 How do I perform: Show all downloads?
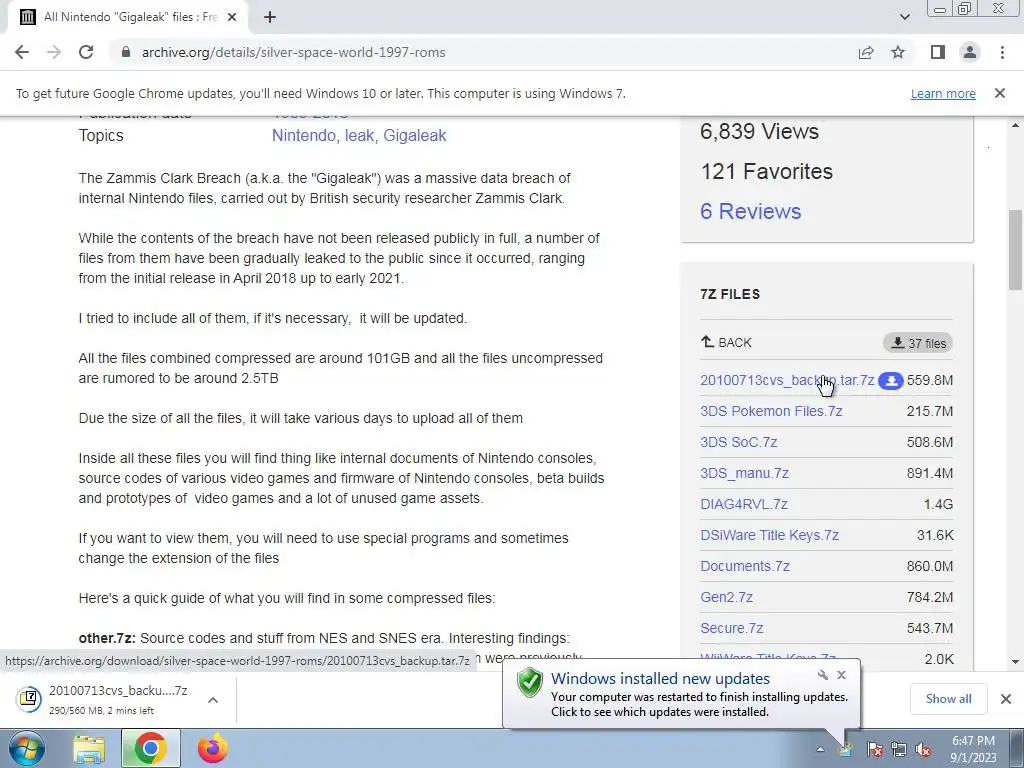coord(948,699)
